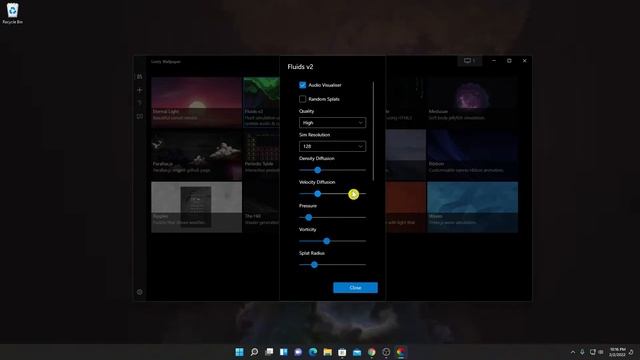Open the clock and date in taskbar
Screen dimensions: 640x360
tap(617, 352)
